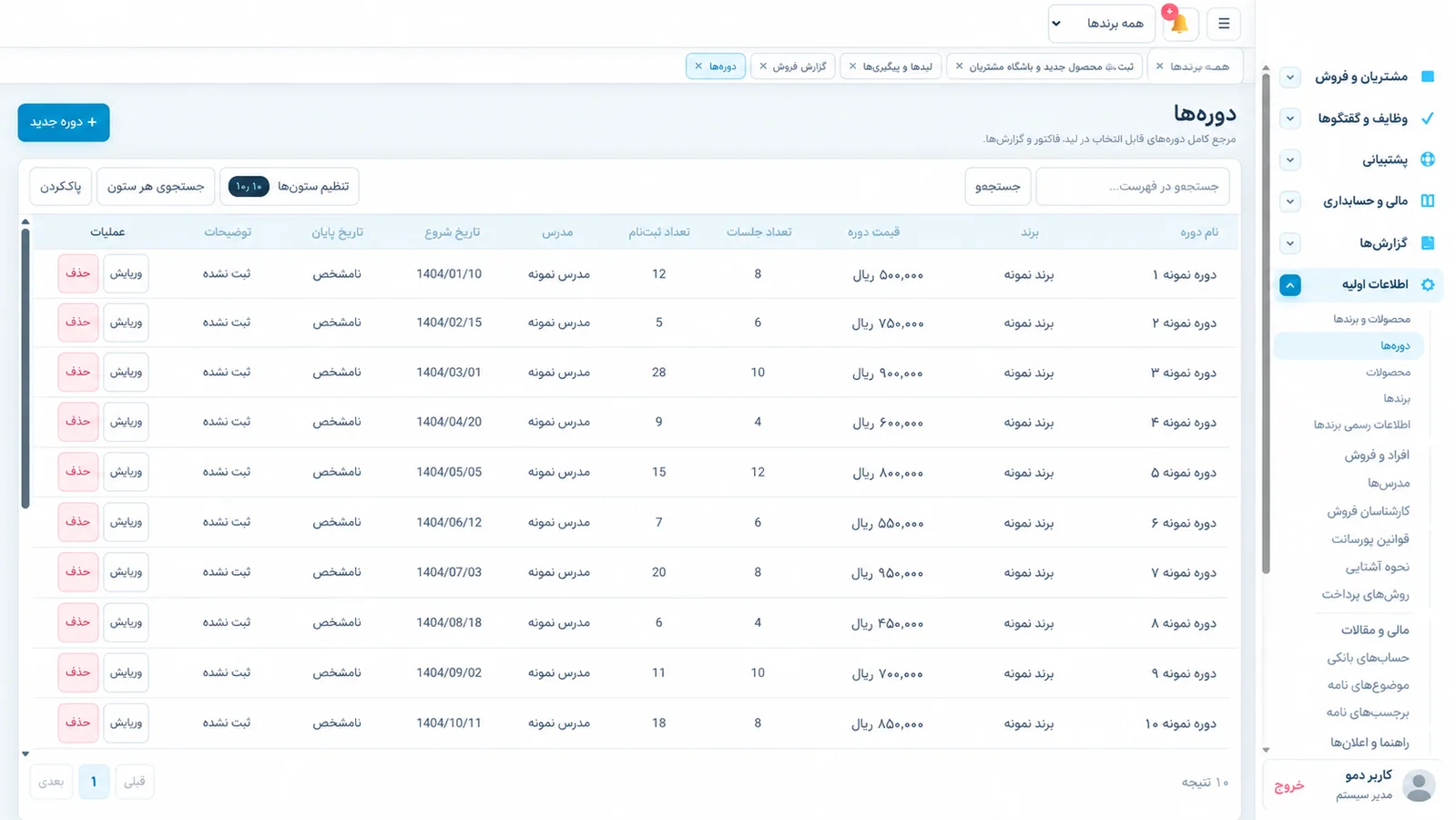Image resolution: width=1456 pixels, height=820 pixels.
Task: Click the گزارش‌ها document icon
Action: [1428, 242]
